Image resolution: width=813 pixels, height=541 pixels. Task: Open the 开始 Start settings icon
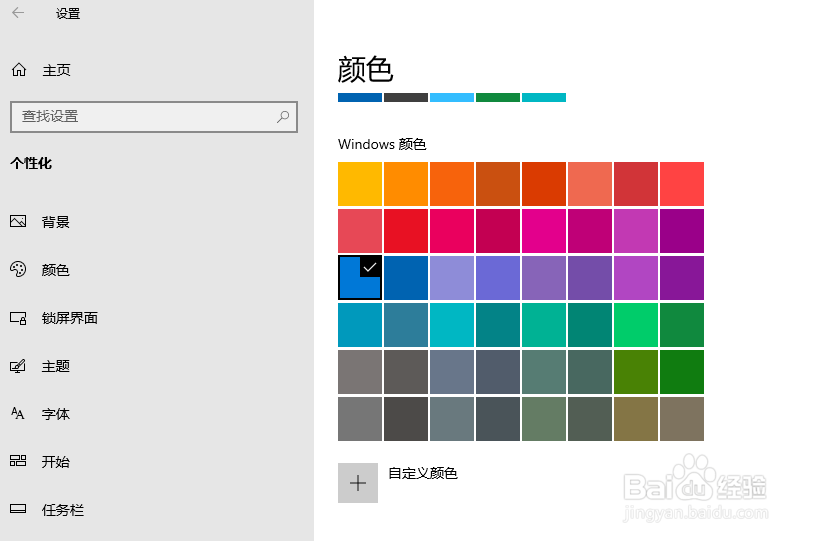click(18, 462)
